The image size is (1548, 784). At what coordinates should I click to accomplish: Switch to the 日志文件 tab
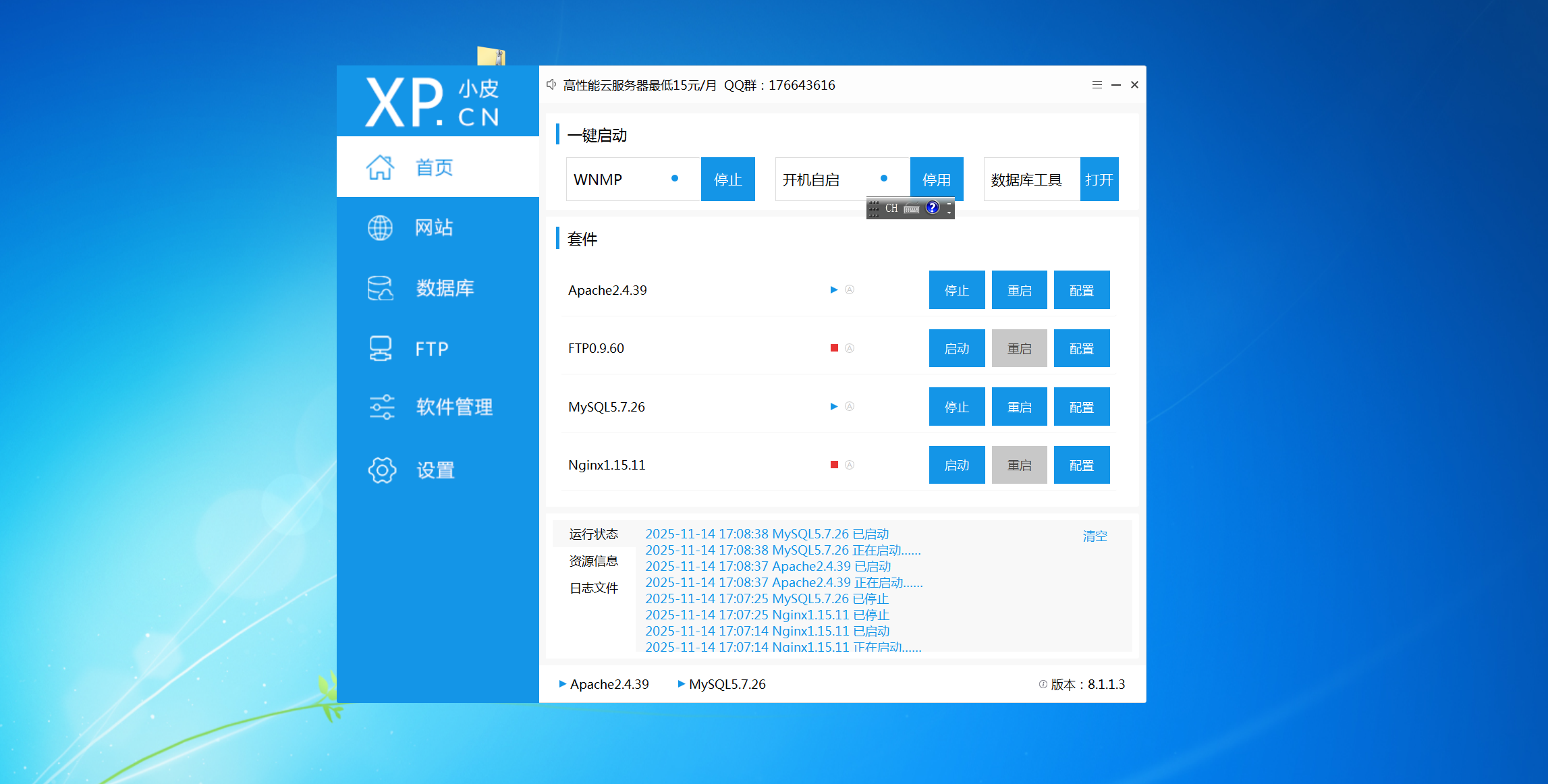coord(593,588)
